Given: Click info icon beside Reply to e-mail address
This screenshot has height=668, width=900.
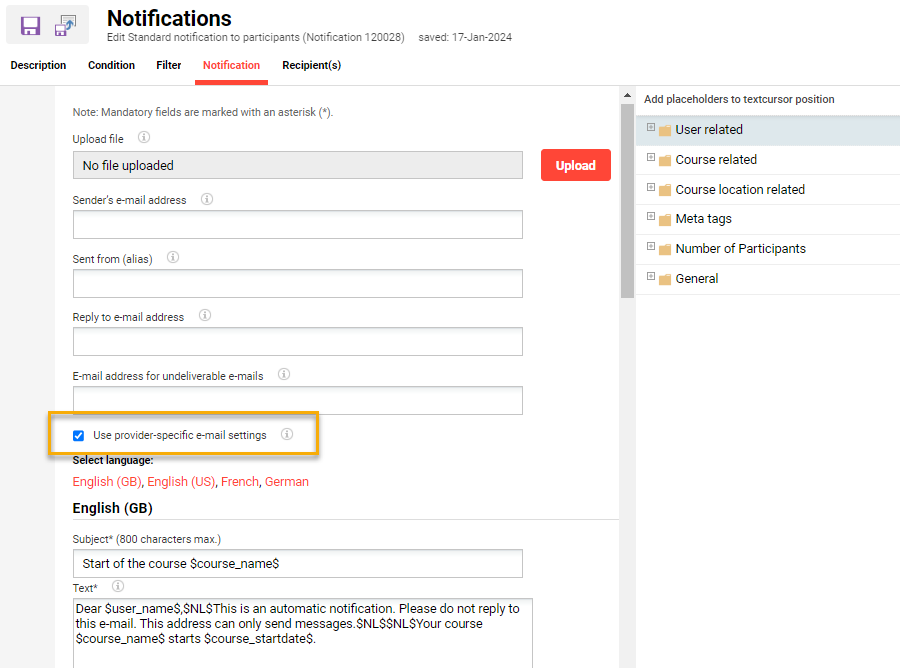Looking at the screenshot, I should (x=205, y=316).
